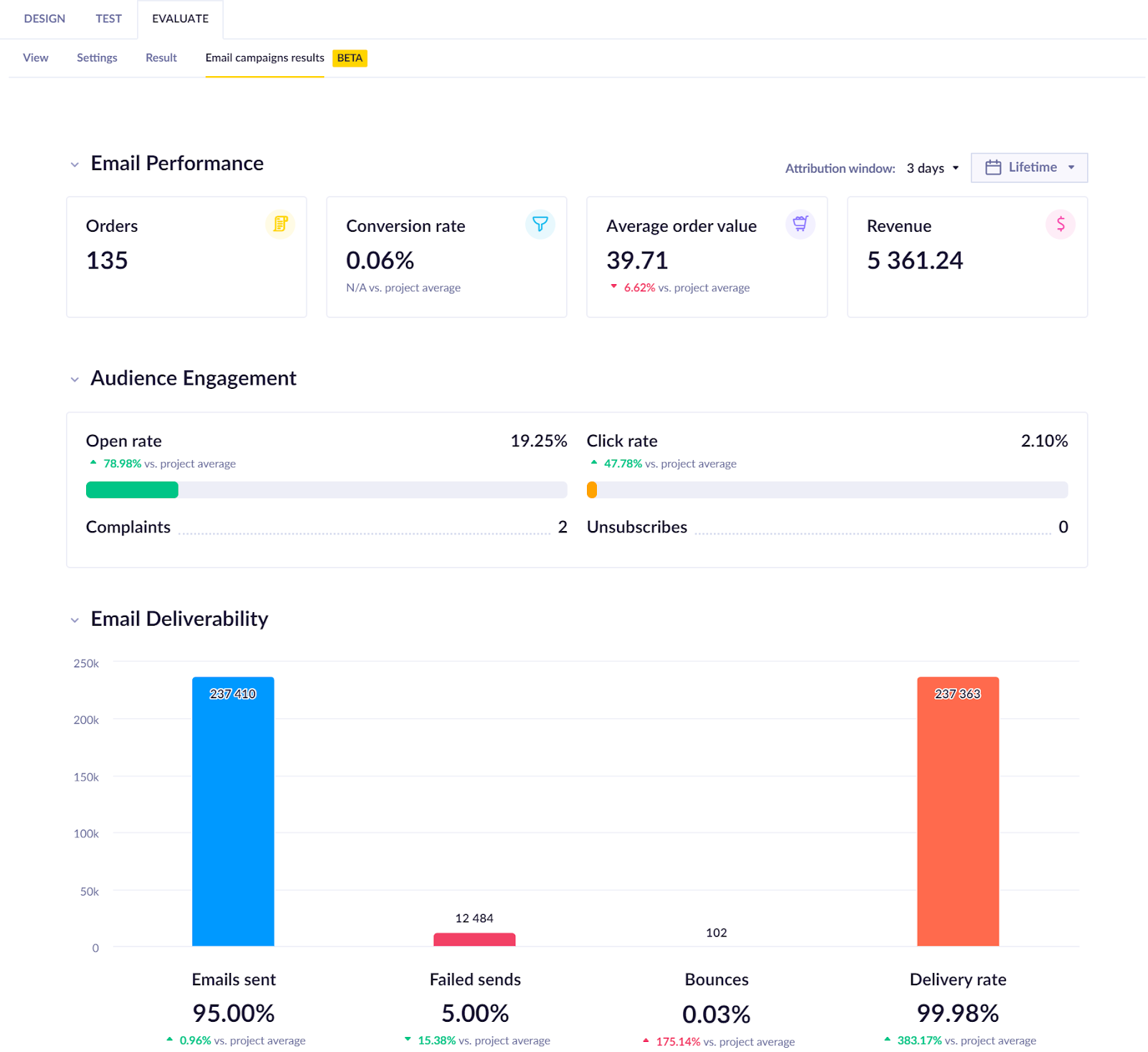1148x1052 pixels.
Task: Click the Email Performance heading
Action: [177, 164]
